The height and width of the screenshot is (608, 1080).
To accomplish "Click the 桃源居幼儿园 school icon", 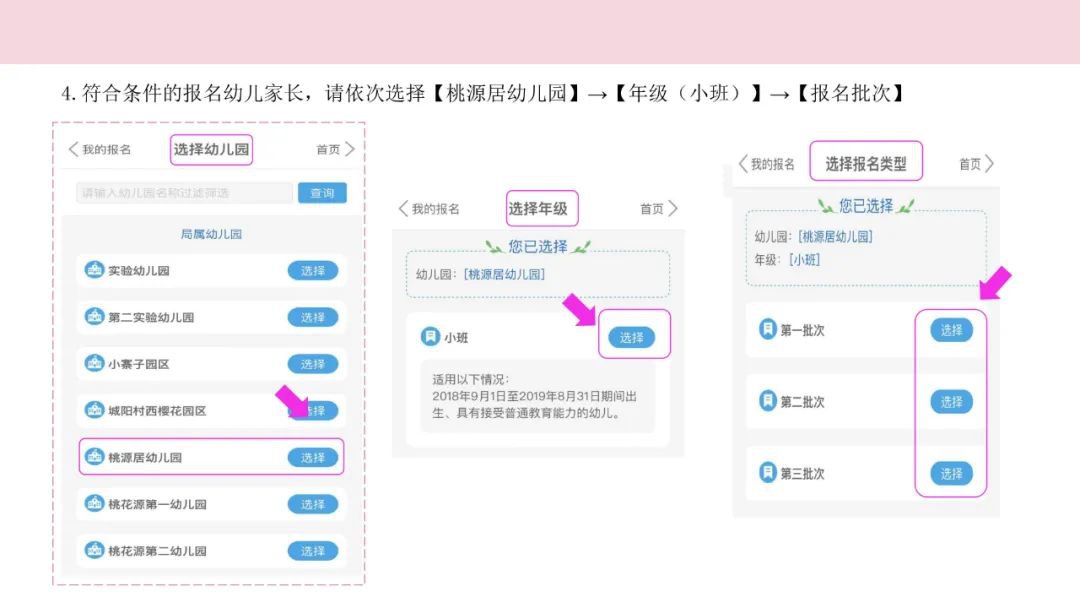I will [x=95, y=457].
